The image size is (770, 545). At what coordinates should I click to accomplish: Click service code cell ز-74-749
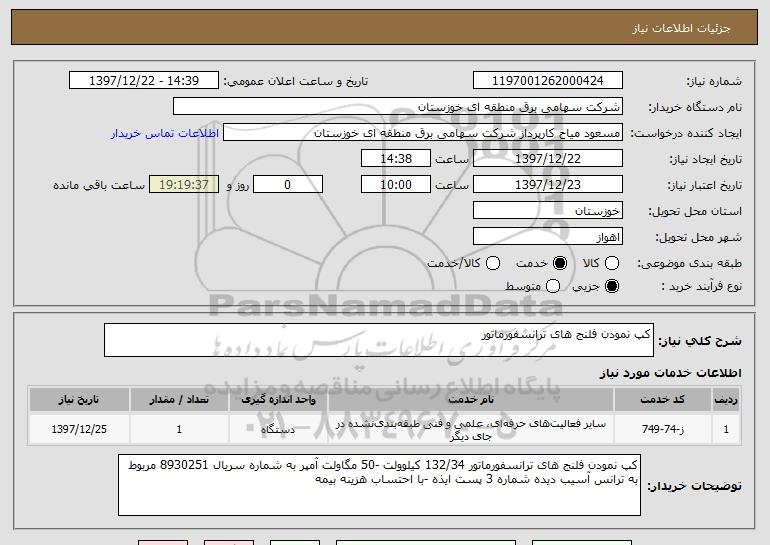[x=662, y=429]
